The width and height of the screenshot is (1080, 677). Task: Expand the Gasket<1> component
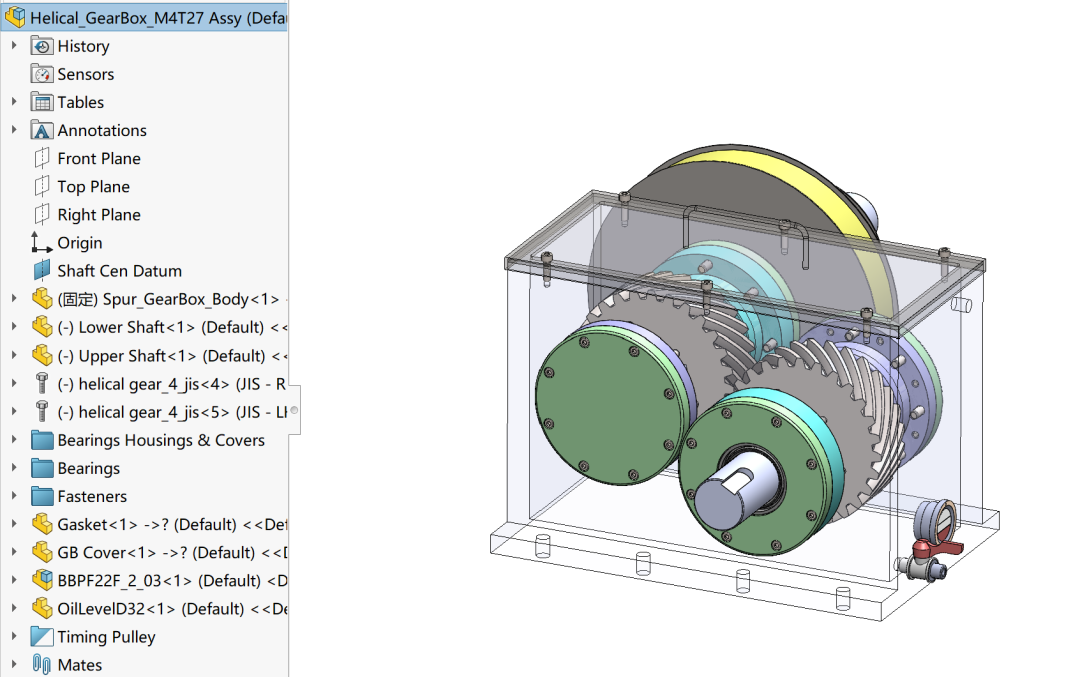[14, 524]
